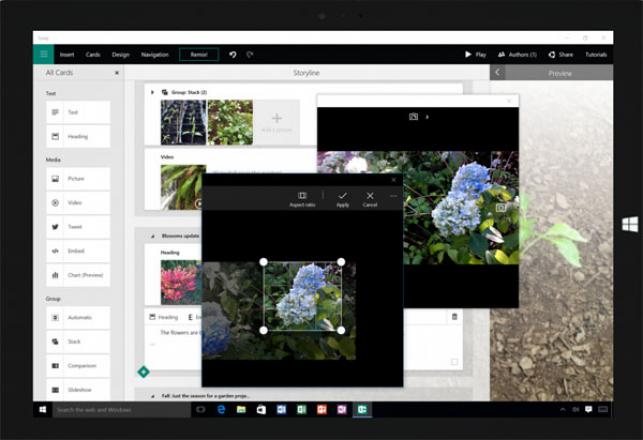
Task: Add a Comparison group card
Action: click(78, 366)
